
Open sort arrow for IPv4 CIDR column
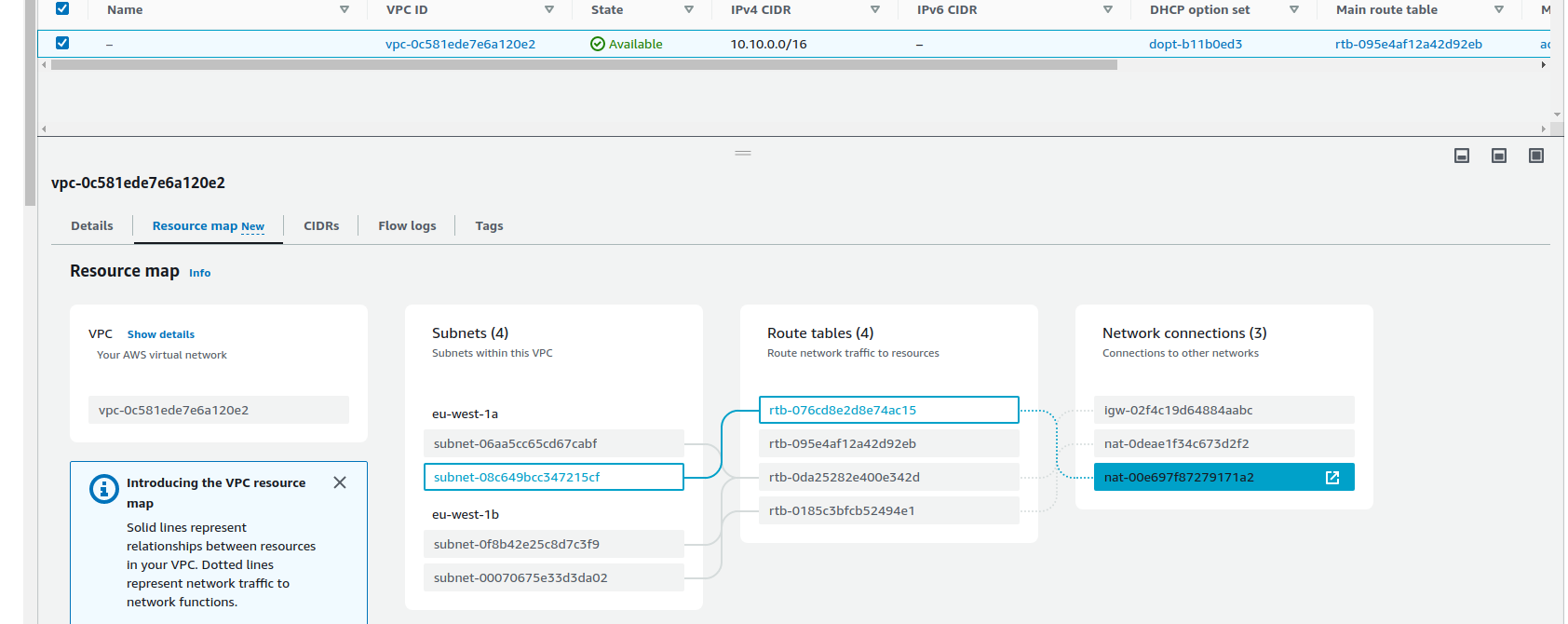[875, 9]
